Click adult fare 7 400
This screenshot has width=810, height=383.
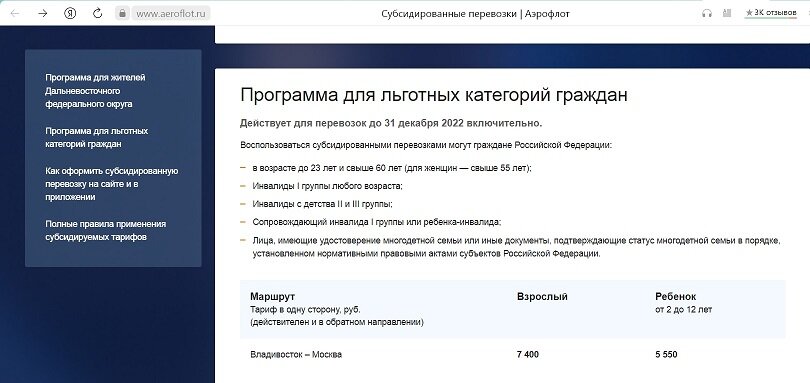(x=527, y=355)
